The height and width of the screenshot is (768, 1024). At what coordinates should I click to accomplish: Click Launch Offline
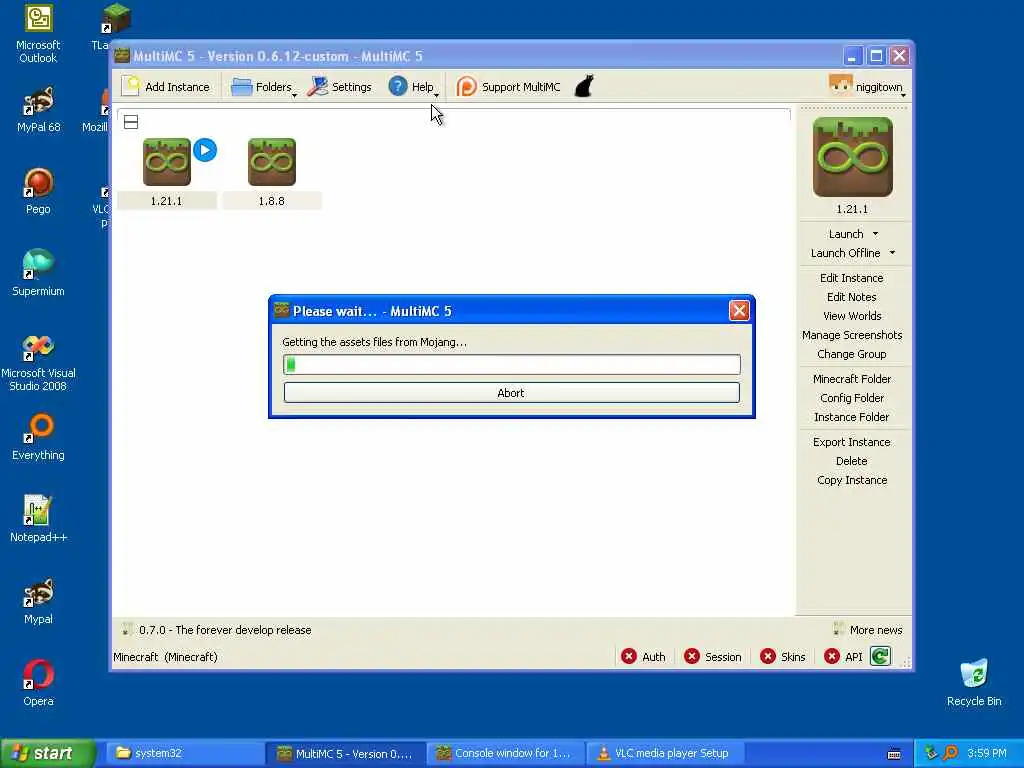(845, 253)
